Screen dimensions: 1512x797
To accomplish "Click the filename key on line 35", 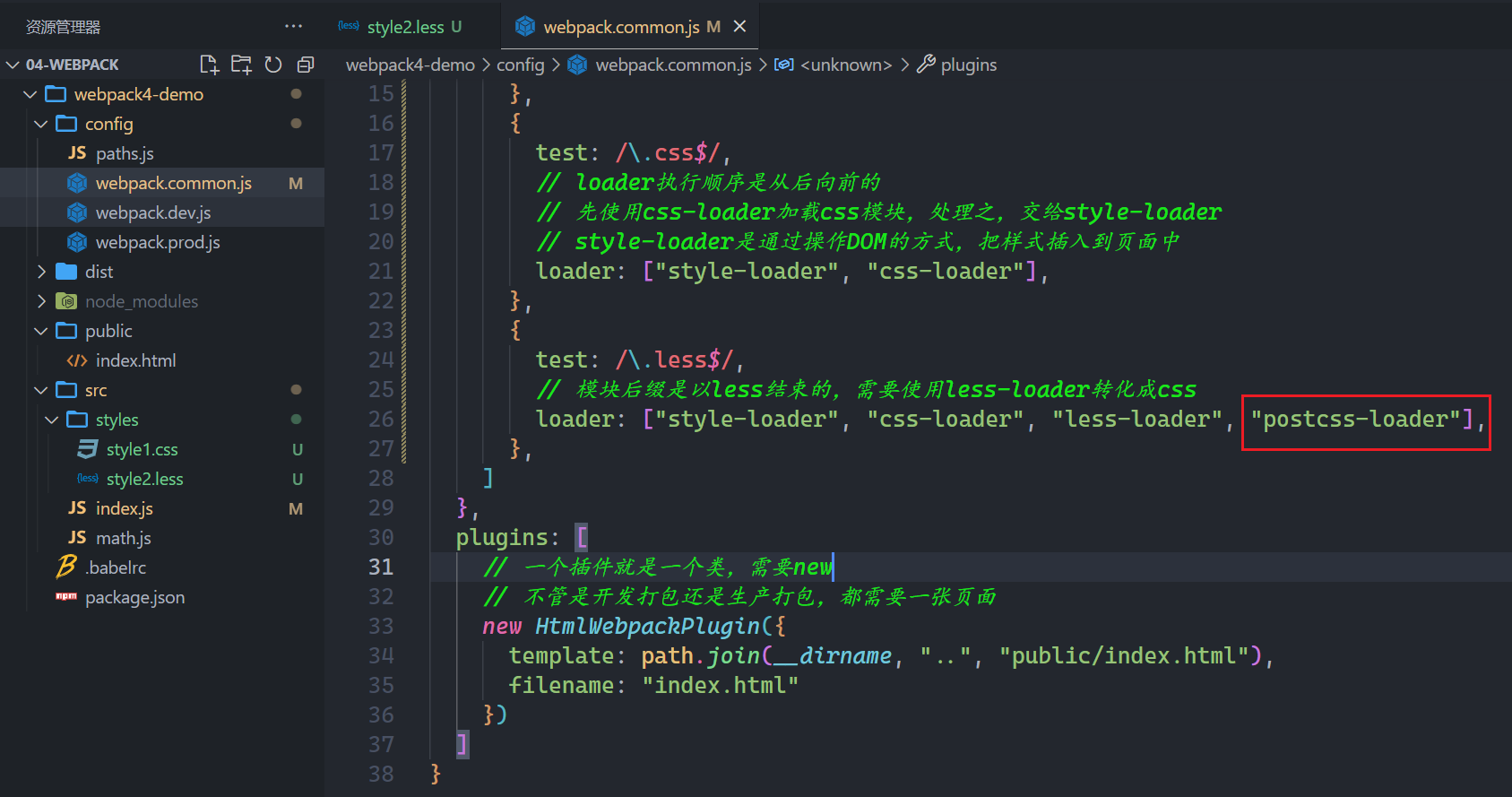I will (x=561, y=686).
